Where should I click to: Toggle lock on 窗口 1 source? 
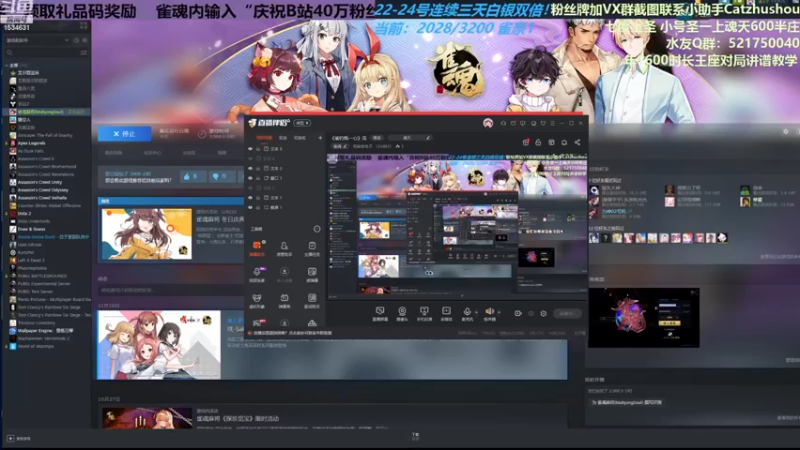(258, 178)
